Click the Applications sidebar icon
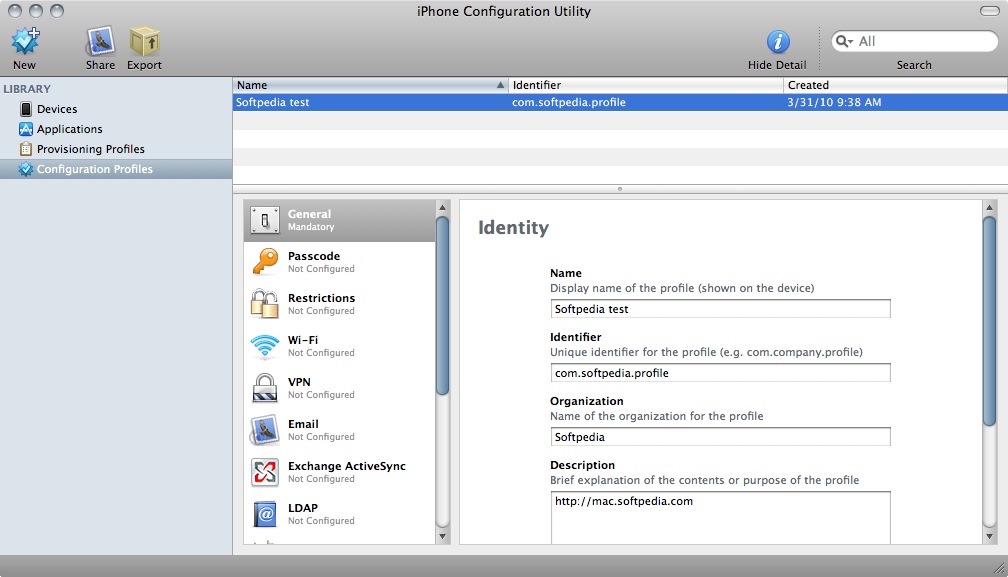The image size is (1008, 577). [26, 129]
